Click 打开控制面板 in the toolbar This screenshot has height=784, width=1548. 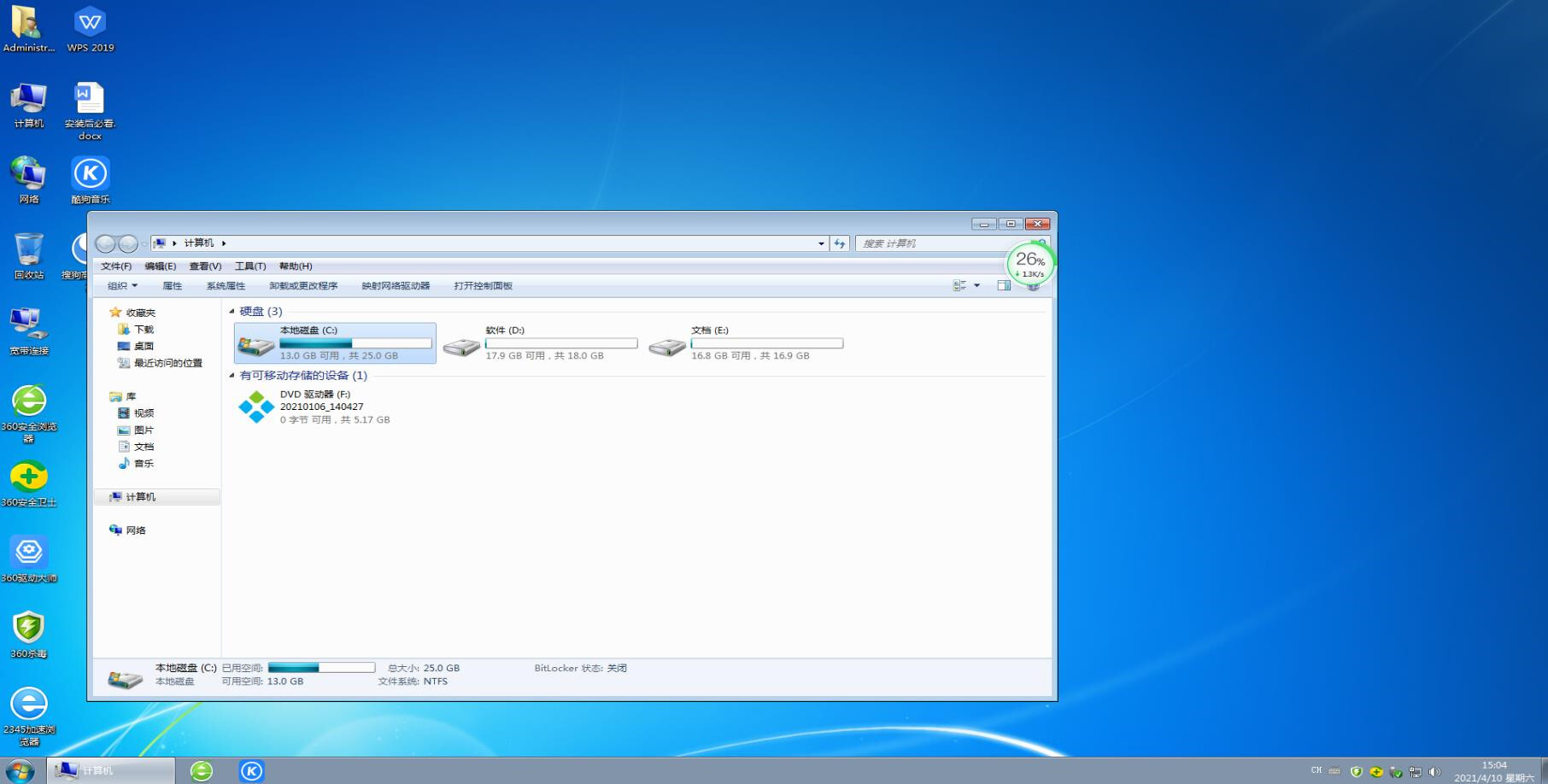(483, 285)
